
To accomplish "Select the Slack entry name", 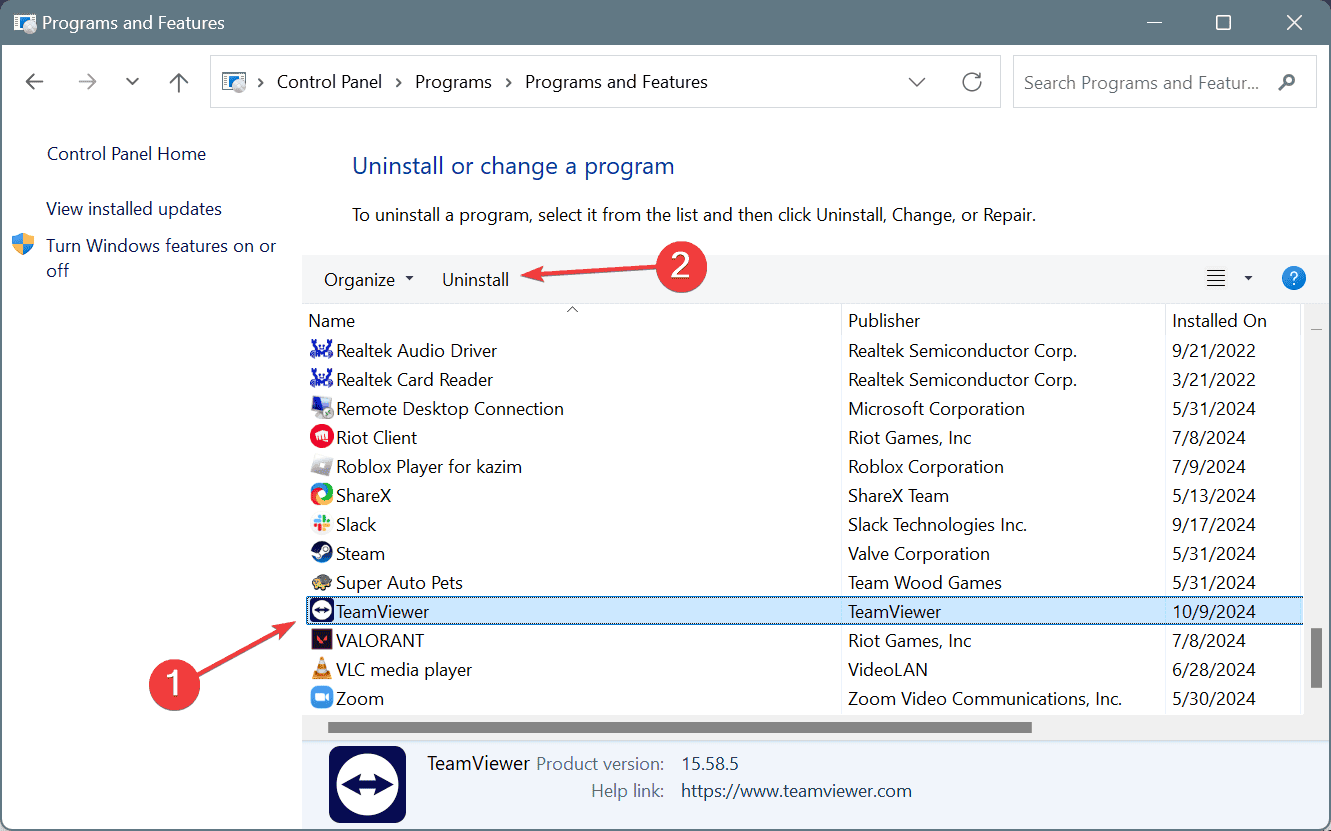I will [x=356, y=524].
